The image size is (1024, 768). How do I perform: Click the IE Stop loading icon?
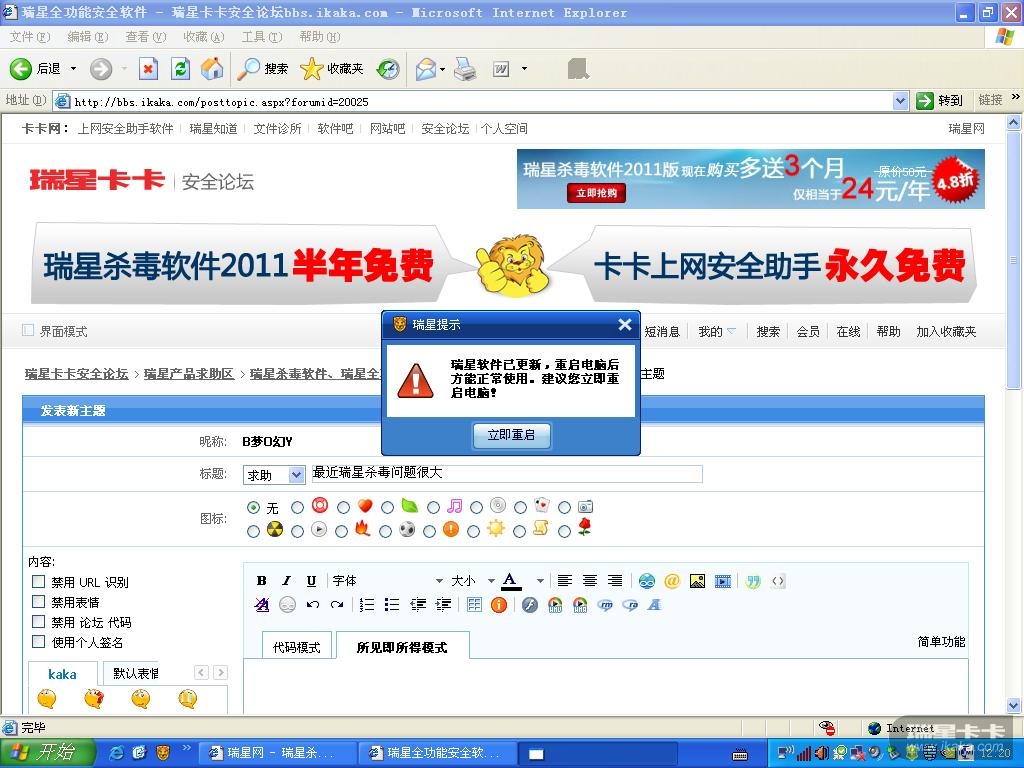point(148,69)
